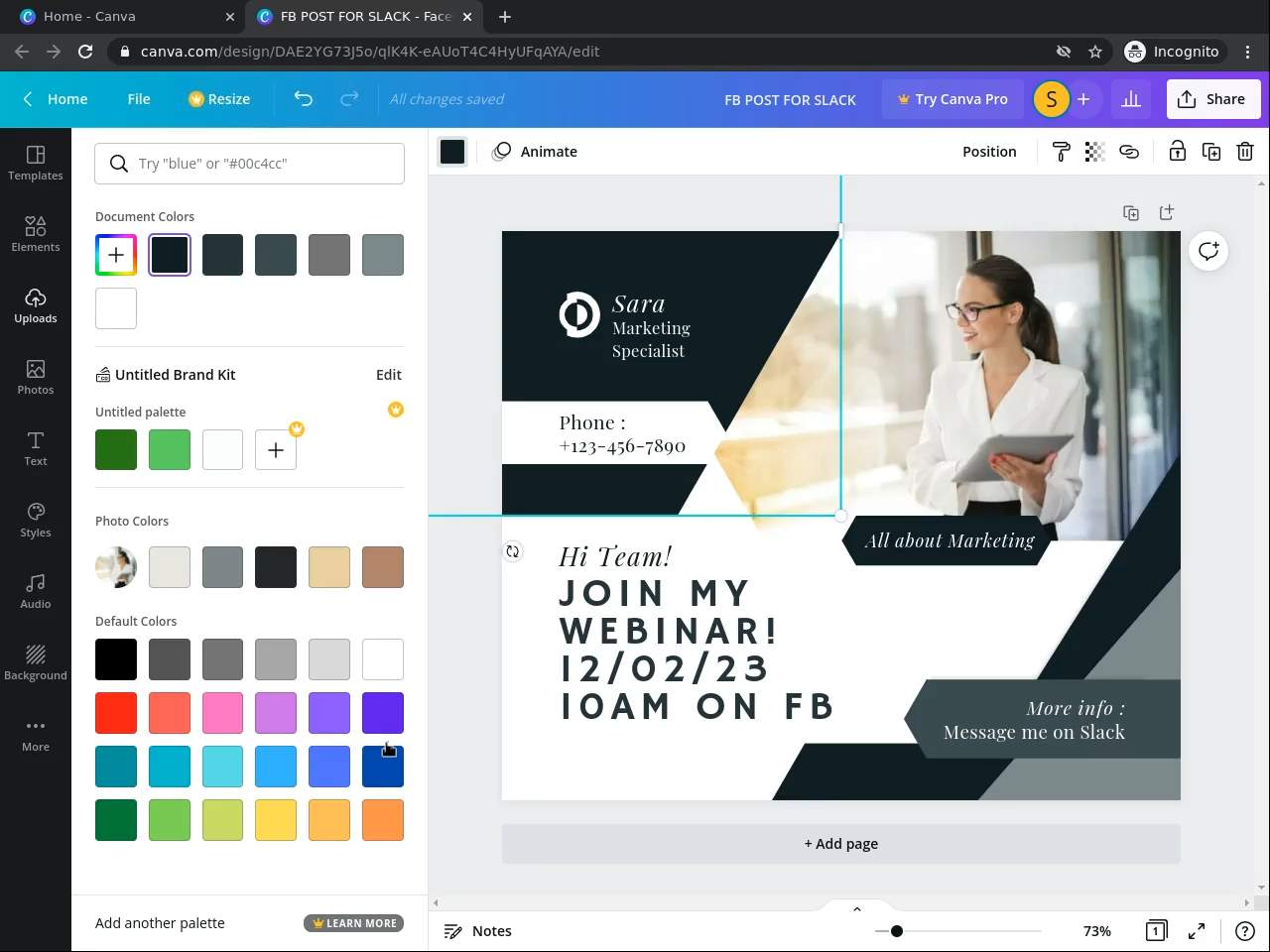Lock the selected element
1270x952 pixels.
click(x=1177, y=152)
